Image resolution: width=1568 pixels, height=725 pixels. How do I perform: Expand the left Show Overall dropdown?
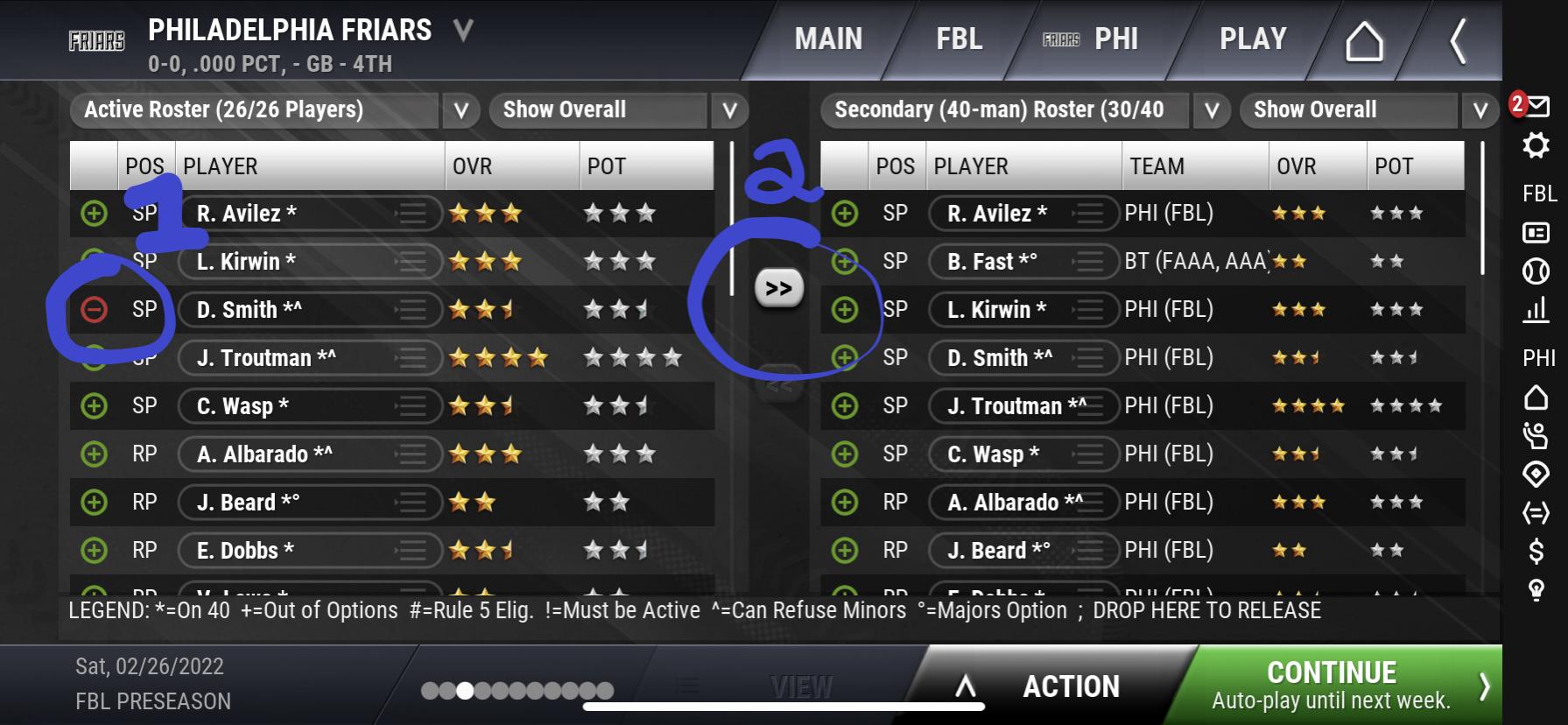point(729,110)
